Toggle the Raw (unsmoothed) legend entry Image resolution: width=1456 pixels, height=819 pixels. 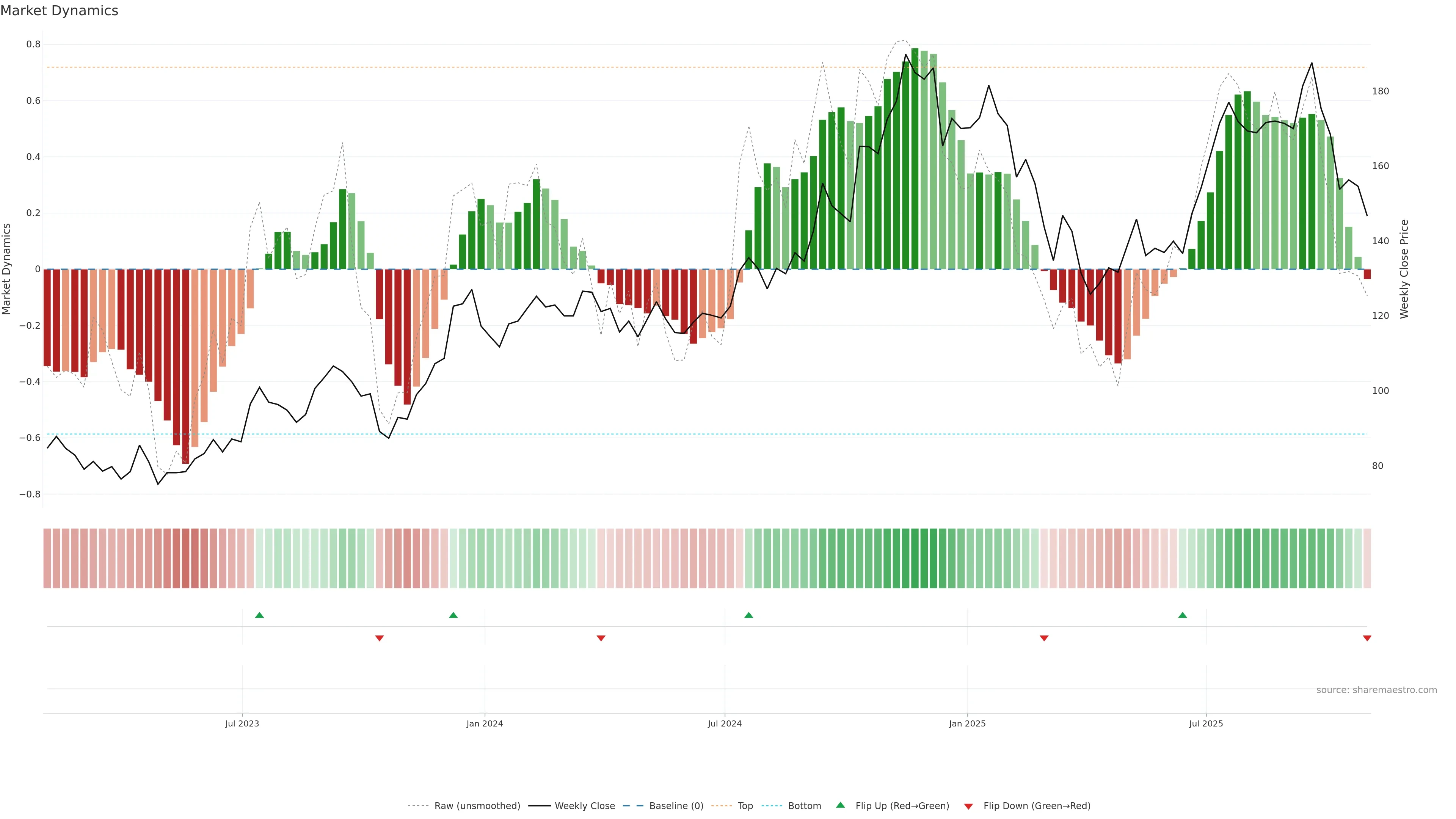(477, 806)
